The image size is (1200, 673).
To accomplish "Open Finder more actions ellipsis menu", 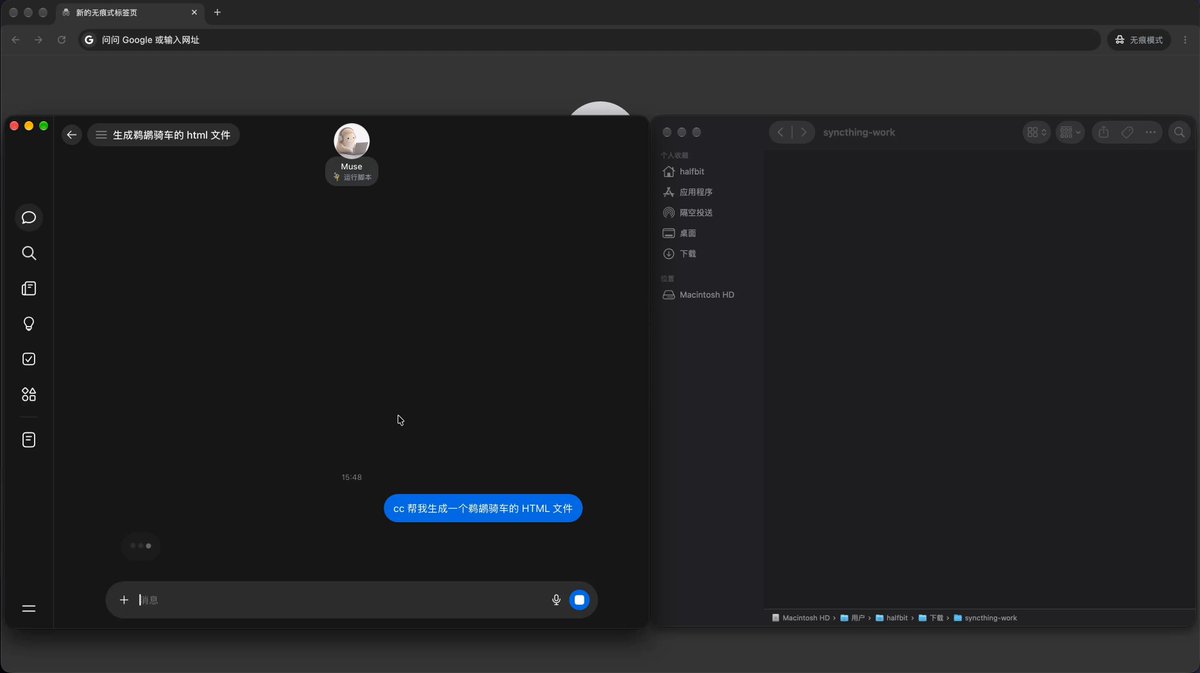I will tap(1151, 132).
